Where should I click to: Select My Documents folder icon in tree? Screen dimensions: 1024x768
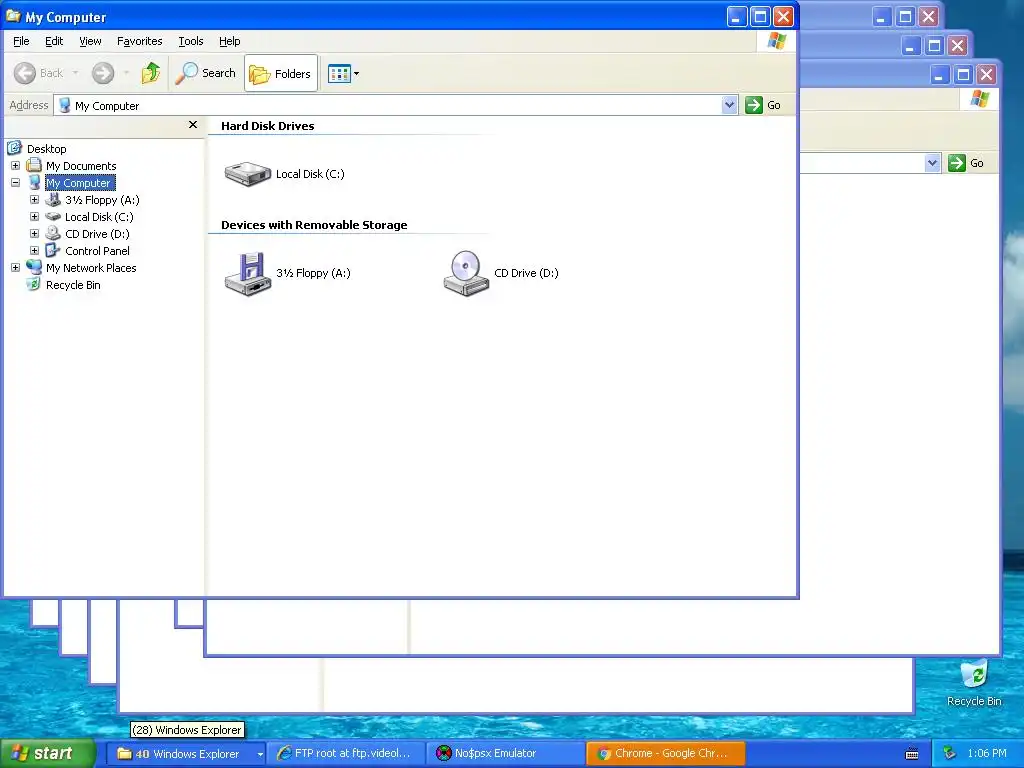34,165
